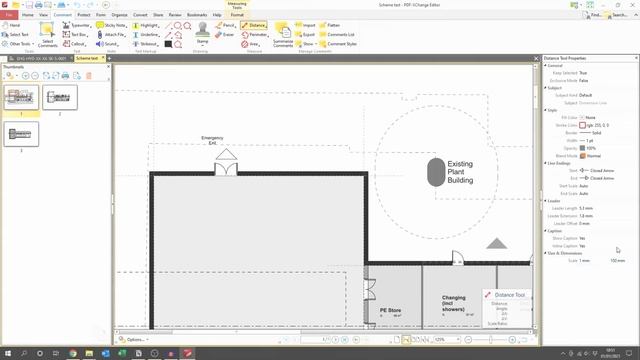Activate the Strikeout tool

pos(146,44)
